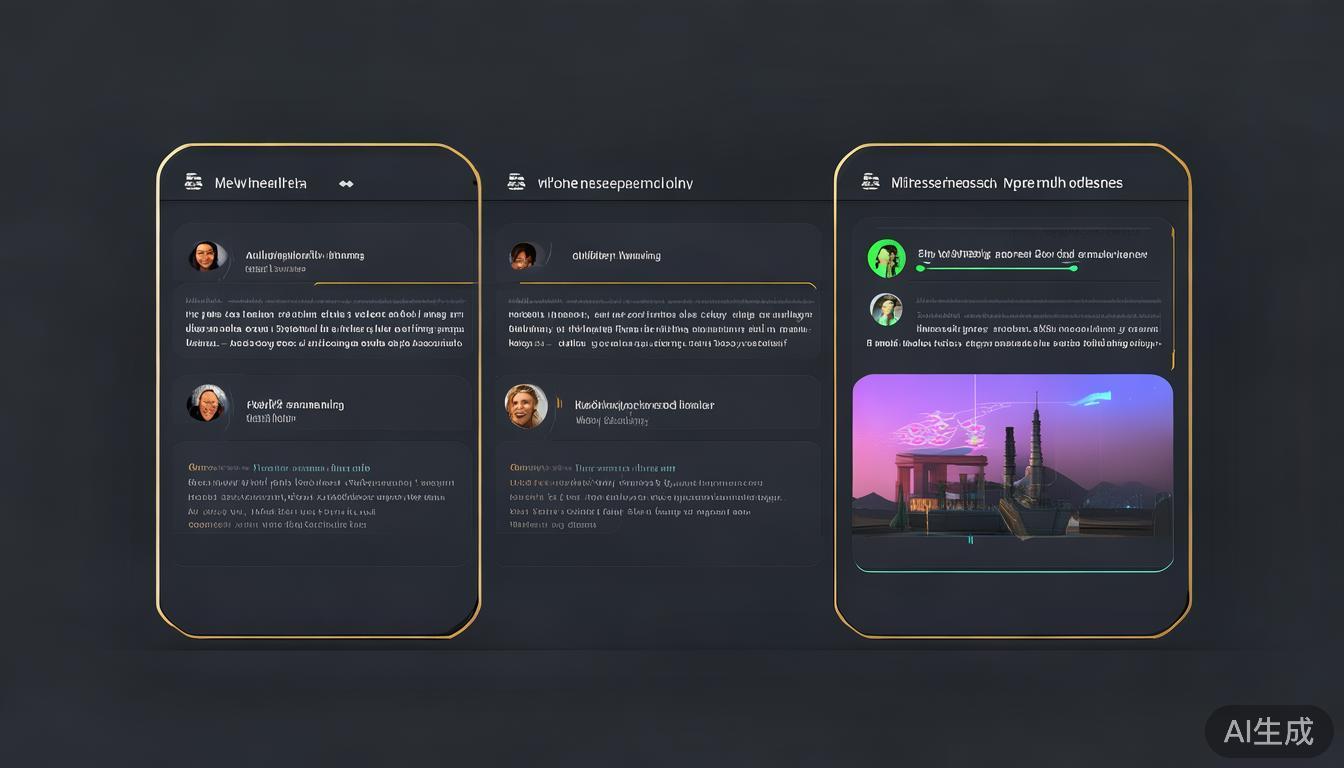Viewport: 1344px width, 768px height.
Task: Click the green-ringed avatar in the right panel
Action: point(886,257)
